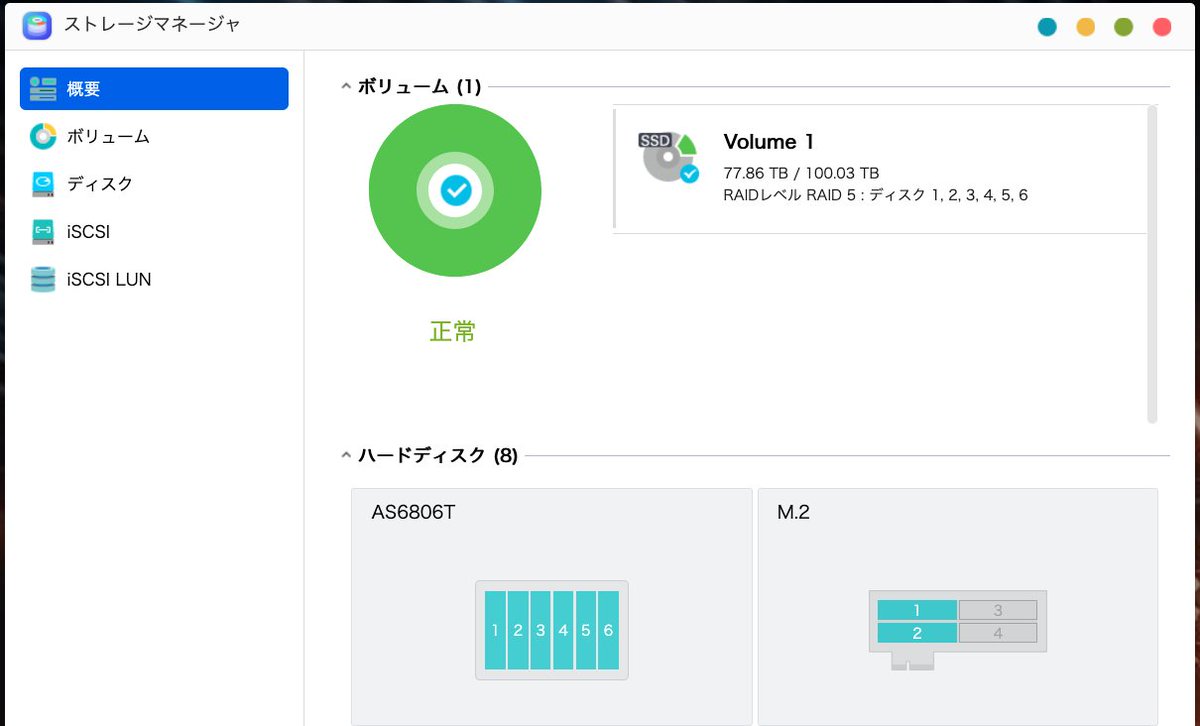Image resolution: width=1200 pixels, height=726 pixels.
Task: Close the window with the red button
Action: 1161,27
